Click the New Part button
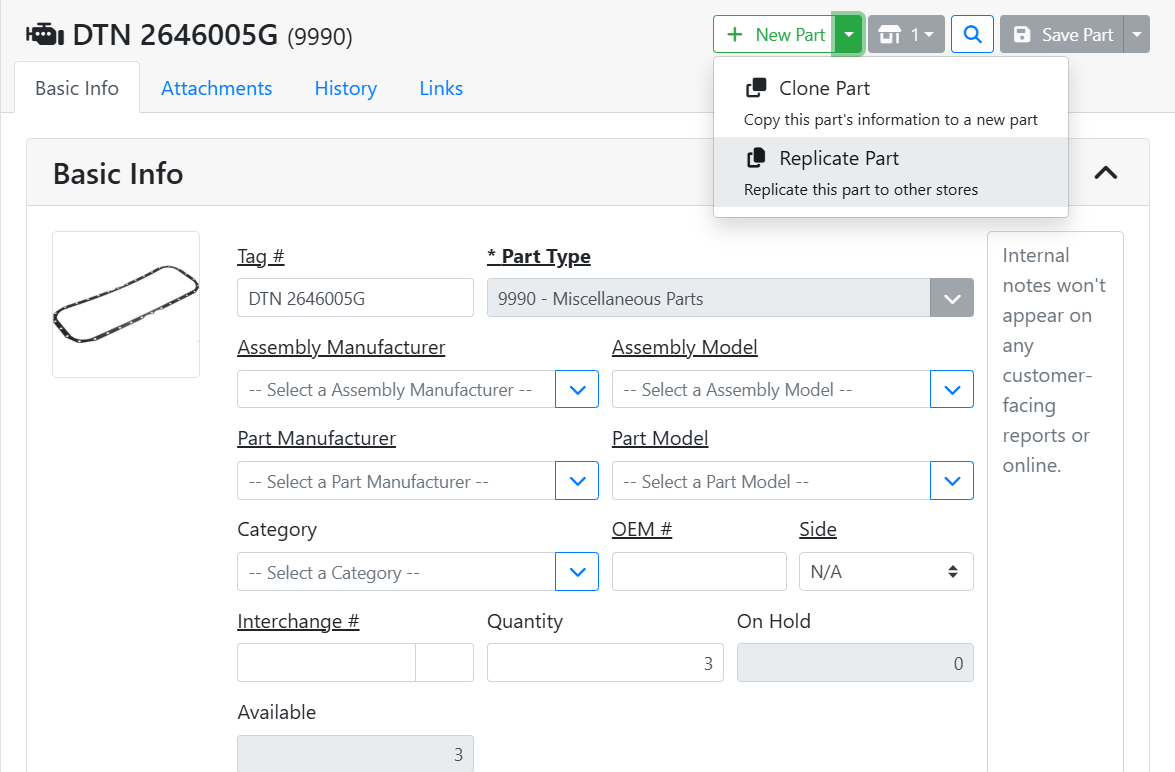This screenshot has width=1175, height=772. [775, 35]
